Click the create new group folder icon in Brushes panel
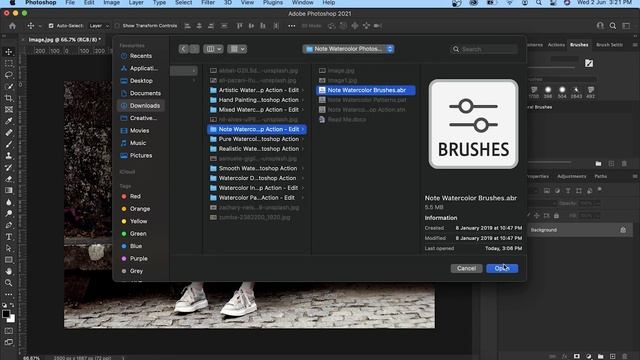Screen dimensions: 640x360 598,164
